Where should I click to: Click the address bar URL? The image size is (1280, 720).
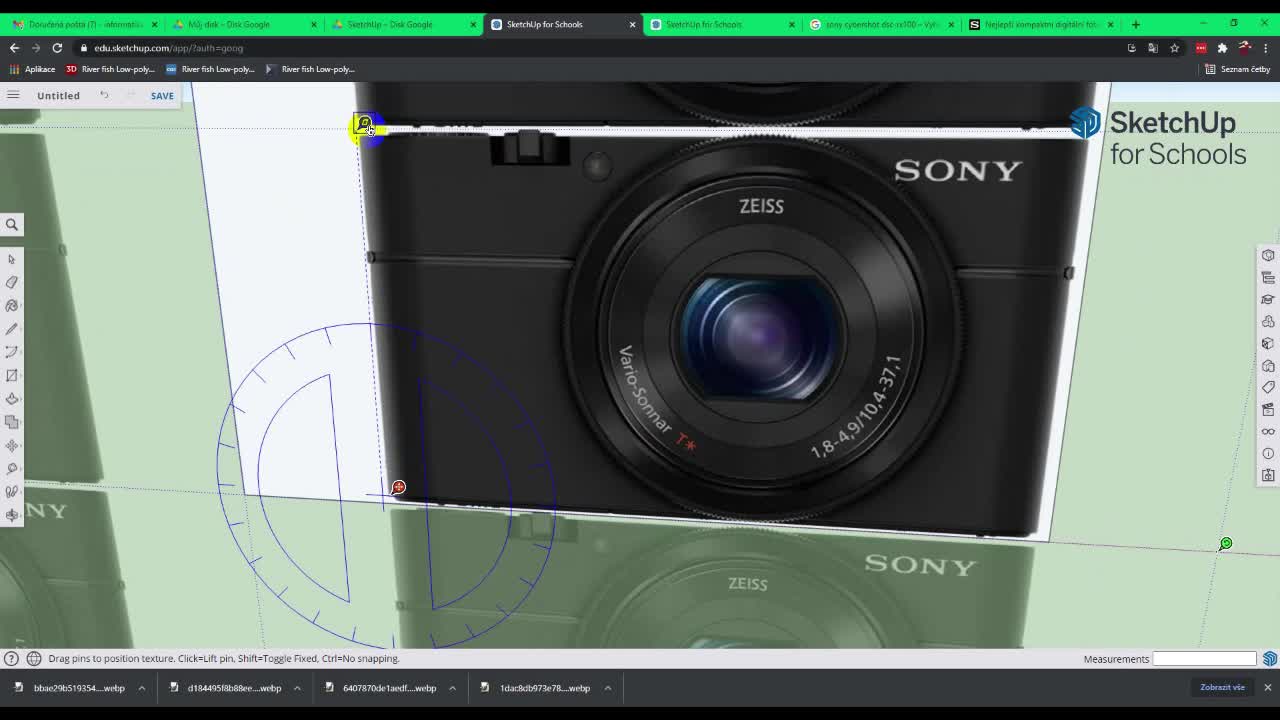(168, 48)
